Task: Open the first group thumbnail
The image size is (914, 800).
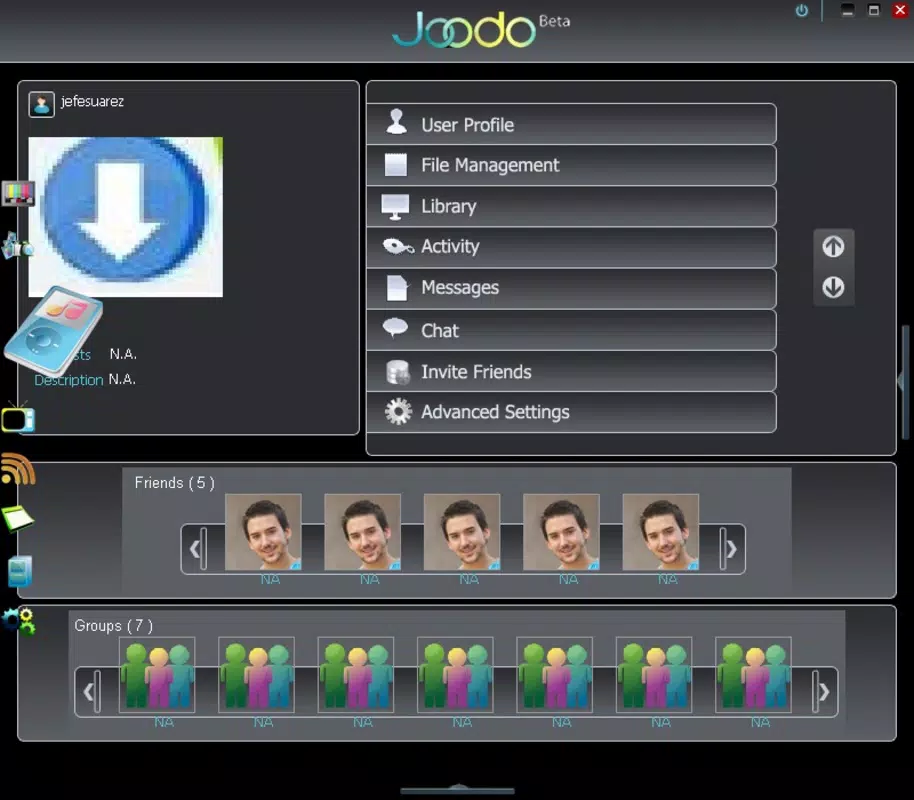Action: (x=157, y=675)
